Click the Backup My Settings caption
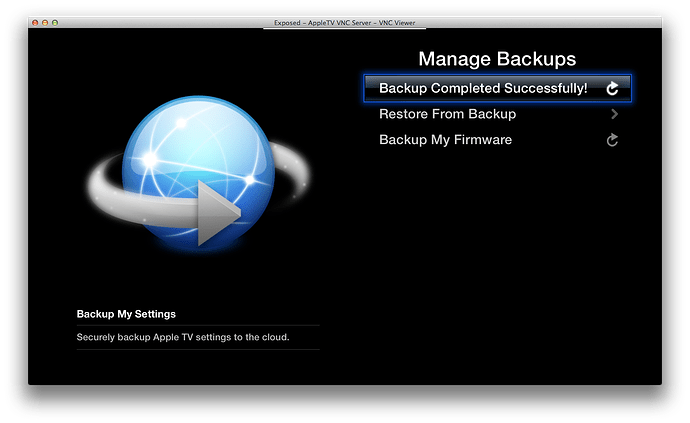The width and height of the screenshot is (690, 423). [126, 314]
